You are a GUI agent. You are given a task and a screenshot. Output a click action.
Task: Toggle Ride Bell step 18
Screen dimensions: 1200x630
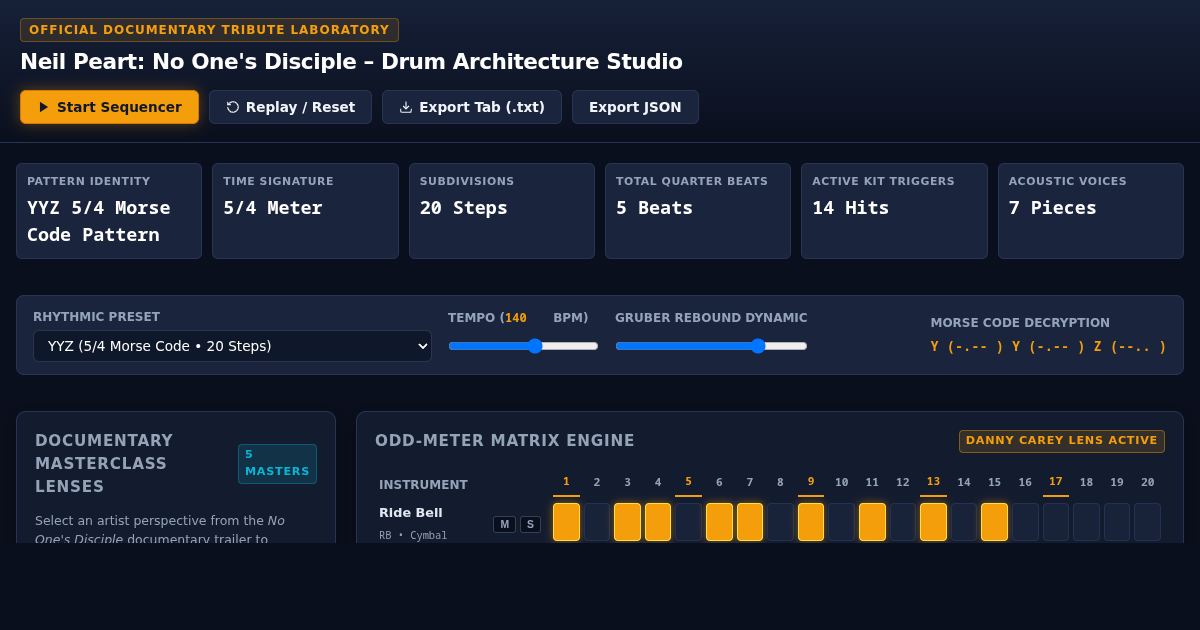pos(1086,522)
